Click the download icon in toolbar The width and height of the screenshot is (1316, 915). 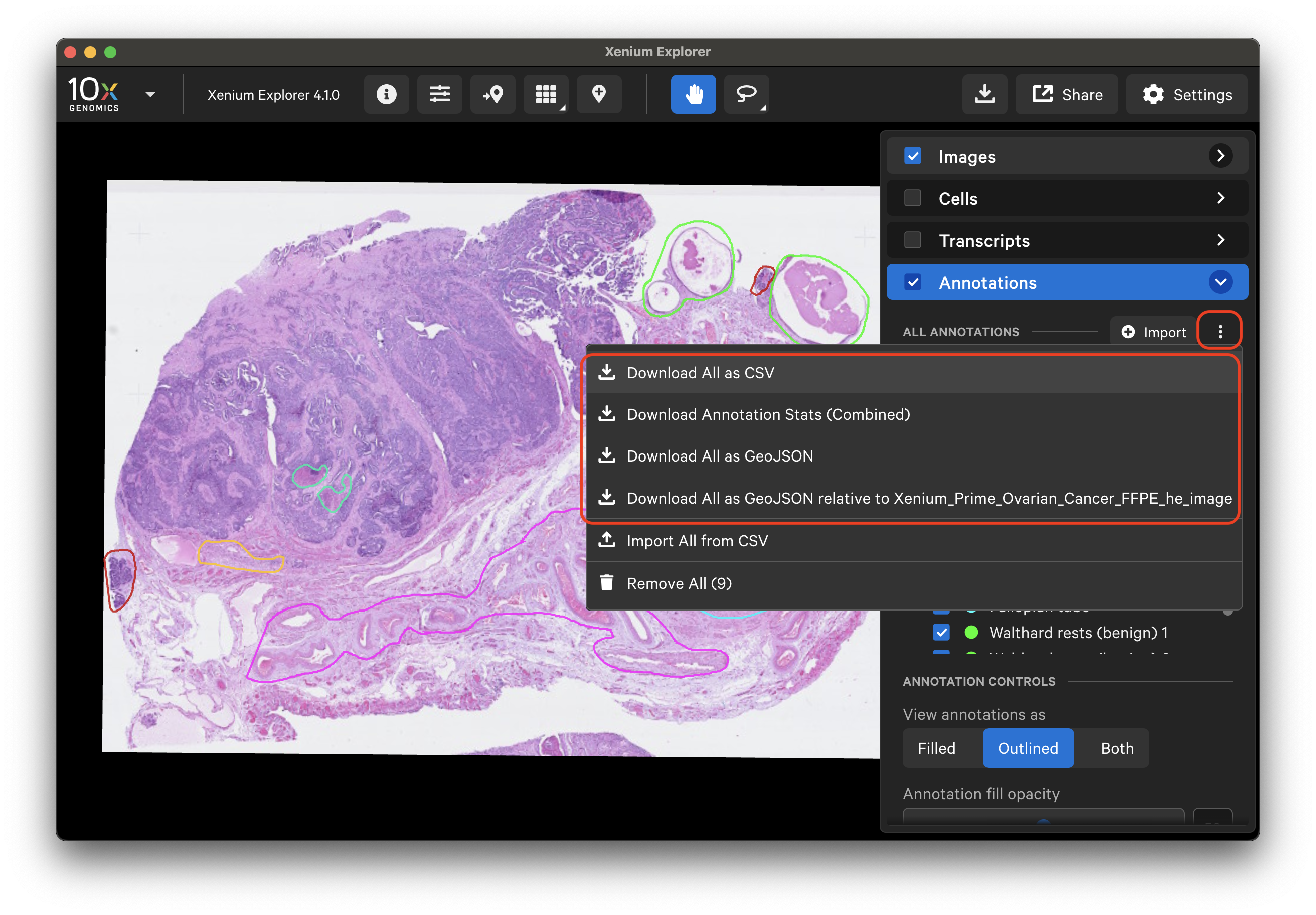(984, 95)
